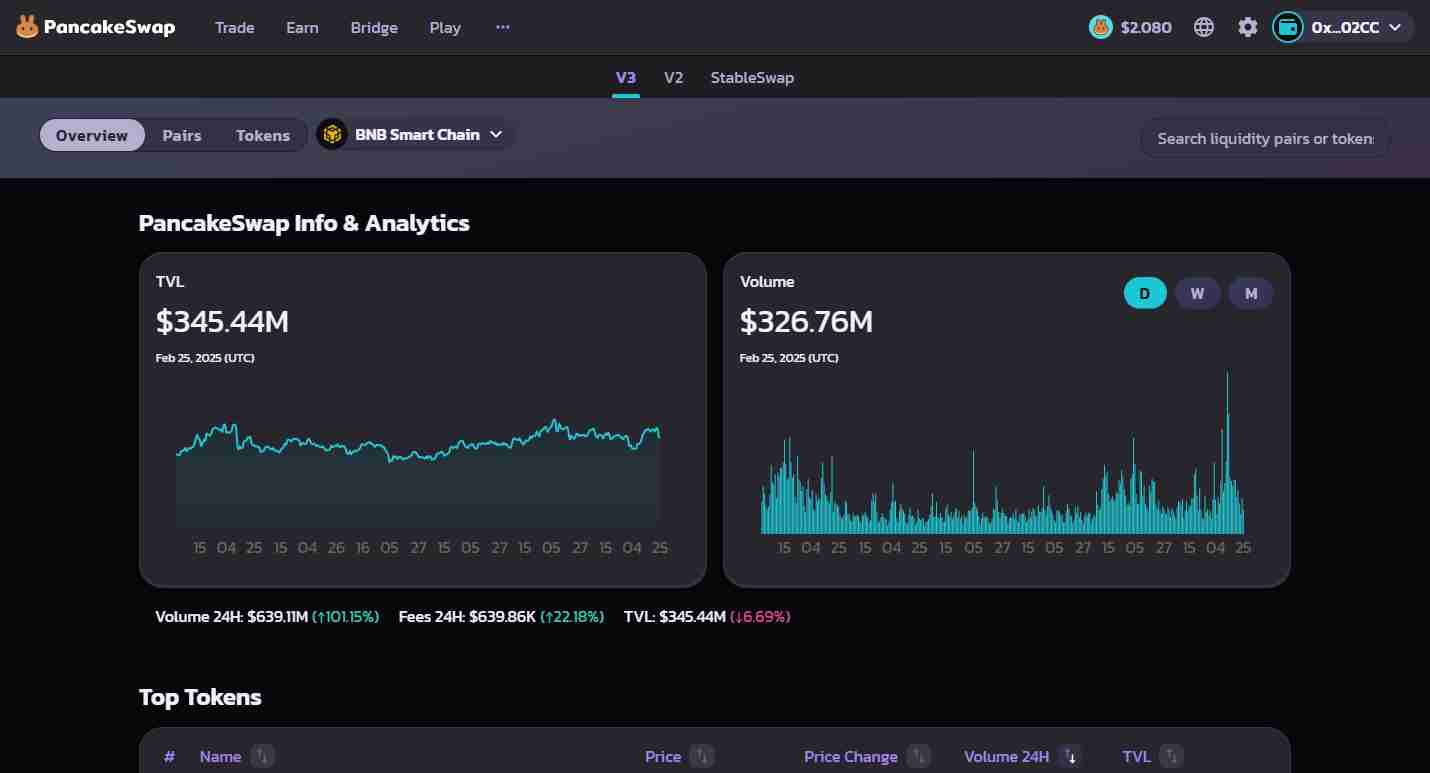Click the $345.44M TVL value
The width and height of the screenshot is (1430, 773).
pos(222,321)
